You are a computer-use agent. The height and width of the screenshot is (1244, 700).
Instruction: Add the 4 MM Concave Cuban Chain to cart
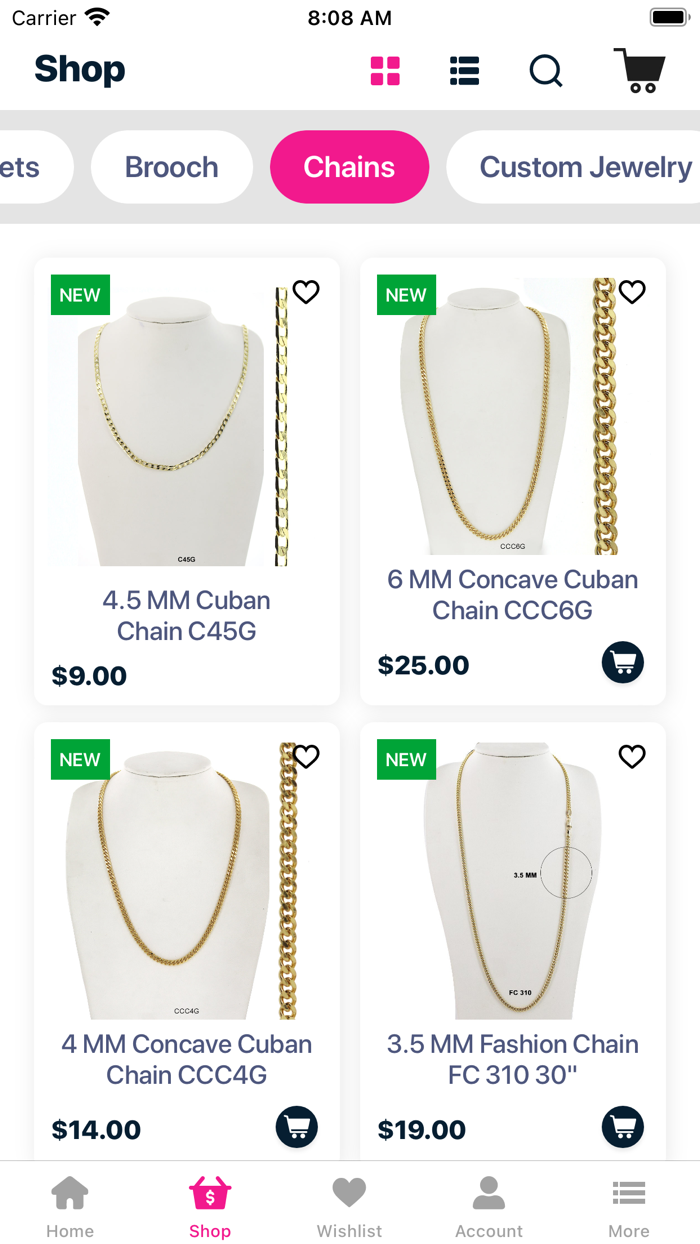pyautogui.click(x=297, y=1127)
